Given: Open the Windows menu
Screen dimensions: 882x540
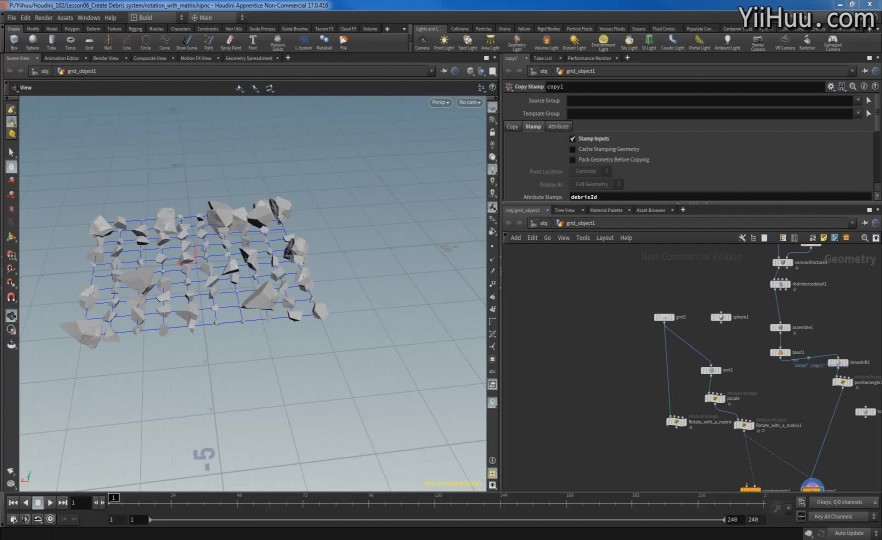Looking at the screenshot, I should (x=88, y=17).
